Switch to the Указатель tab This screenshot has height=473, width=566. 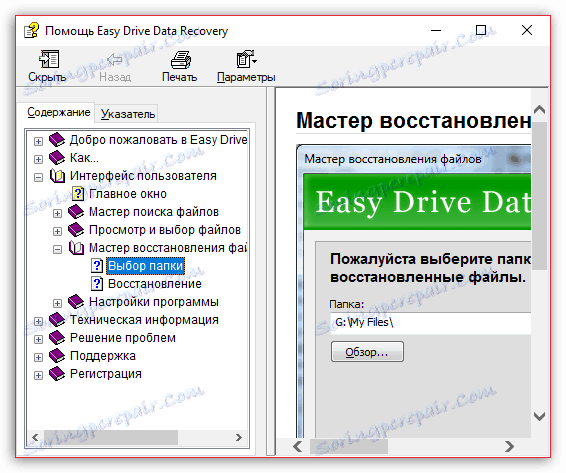[128, 114]
